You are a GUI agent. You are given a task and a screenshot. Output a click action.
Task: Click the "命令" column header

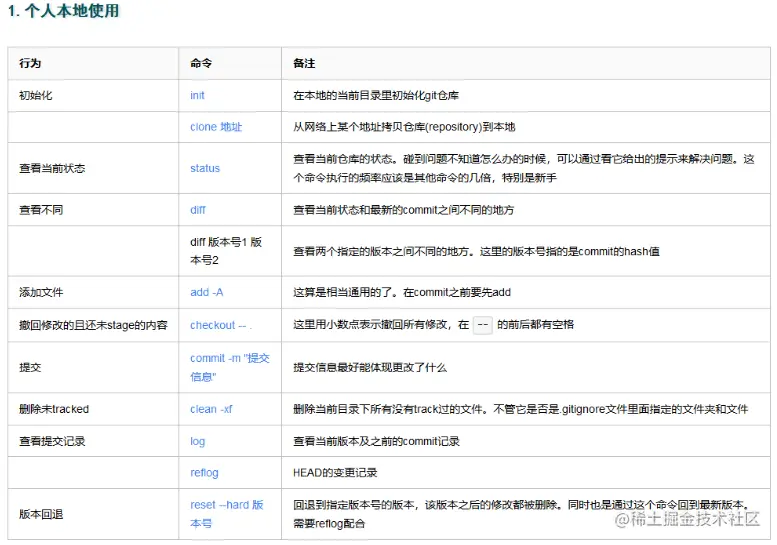click(x=201, y=63)
